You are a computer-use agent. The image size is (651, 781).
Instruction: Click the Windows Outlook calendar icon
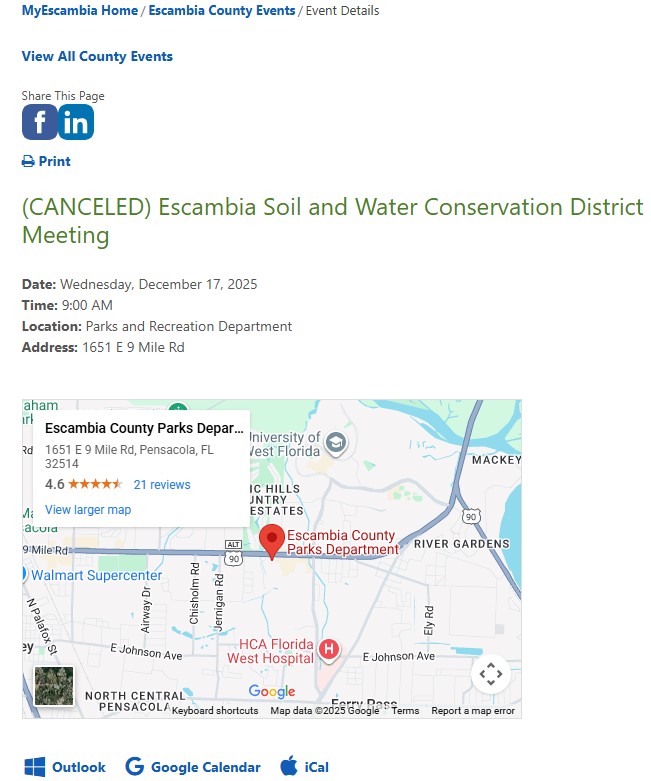coord(35,767)
